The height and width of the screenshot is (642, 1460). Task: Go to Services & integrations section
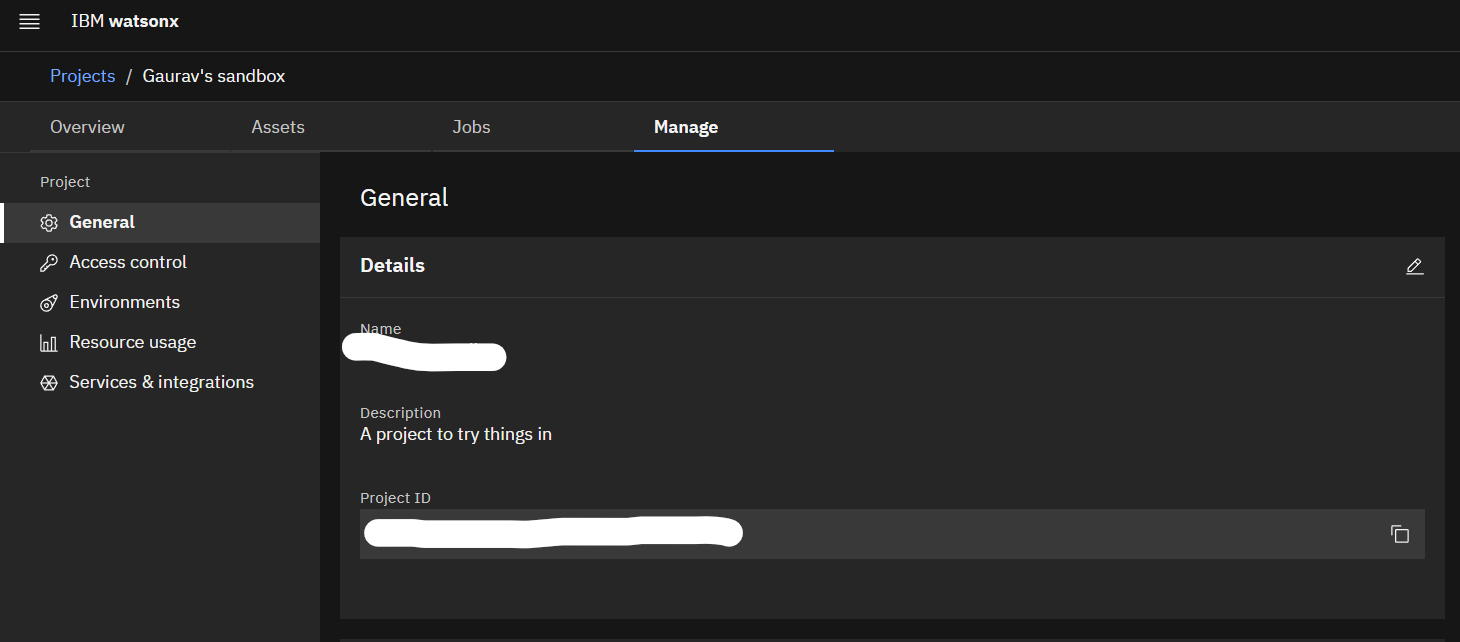pos(161,382)
